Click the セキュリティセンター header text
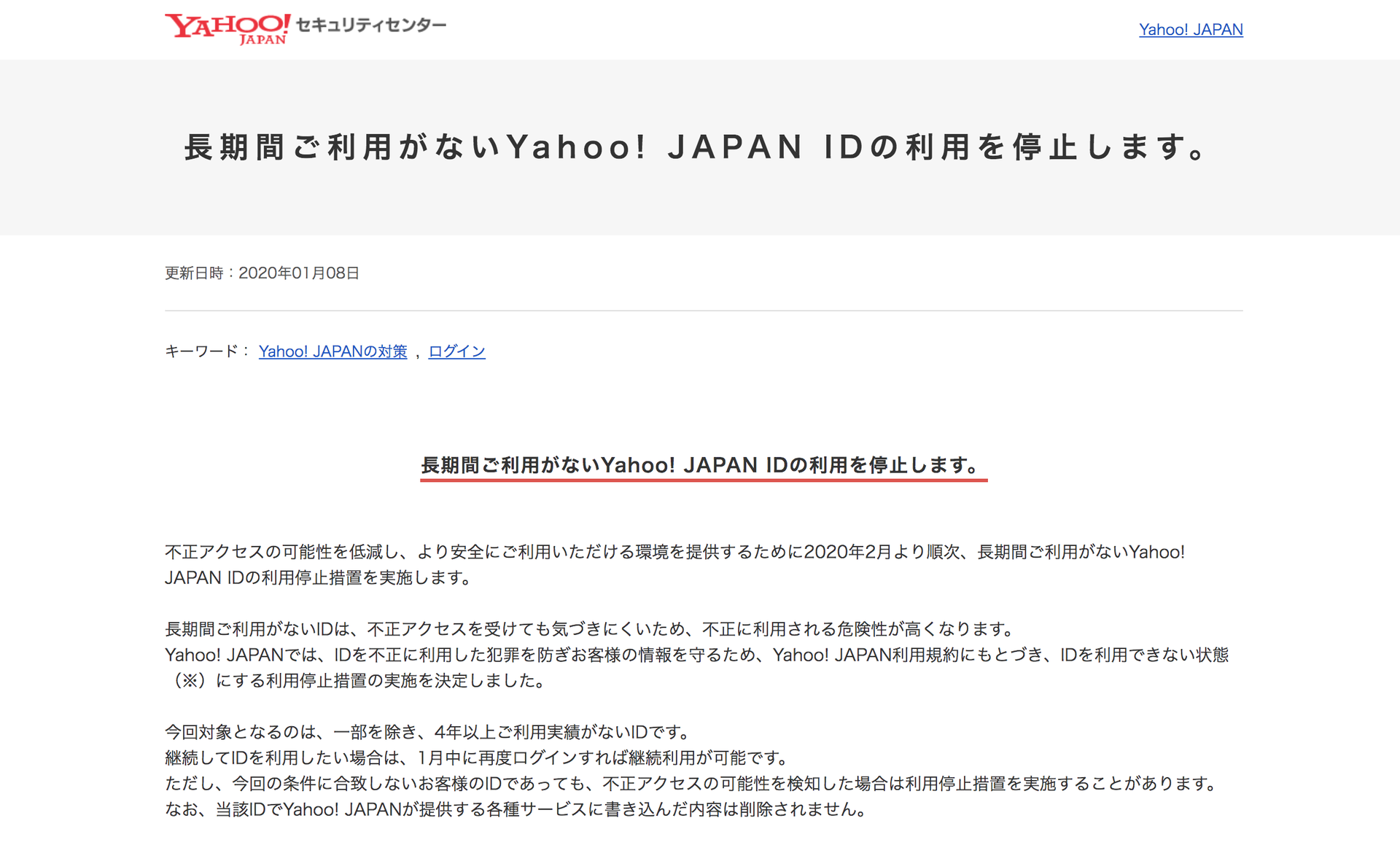Viewport: 1400px width, 845px height. point(371,26)
